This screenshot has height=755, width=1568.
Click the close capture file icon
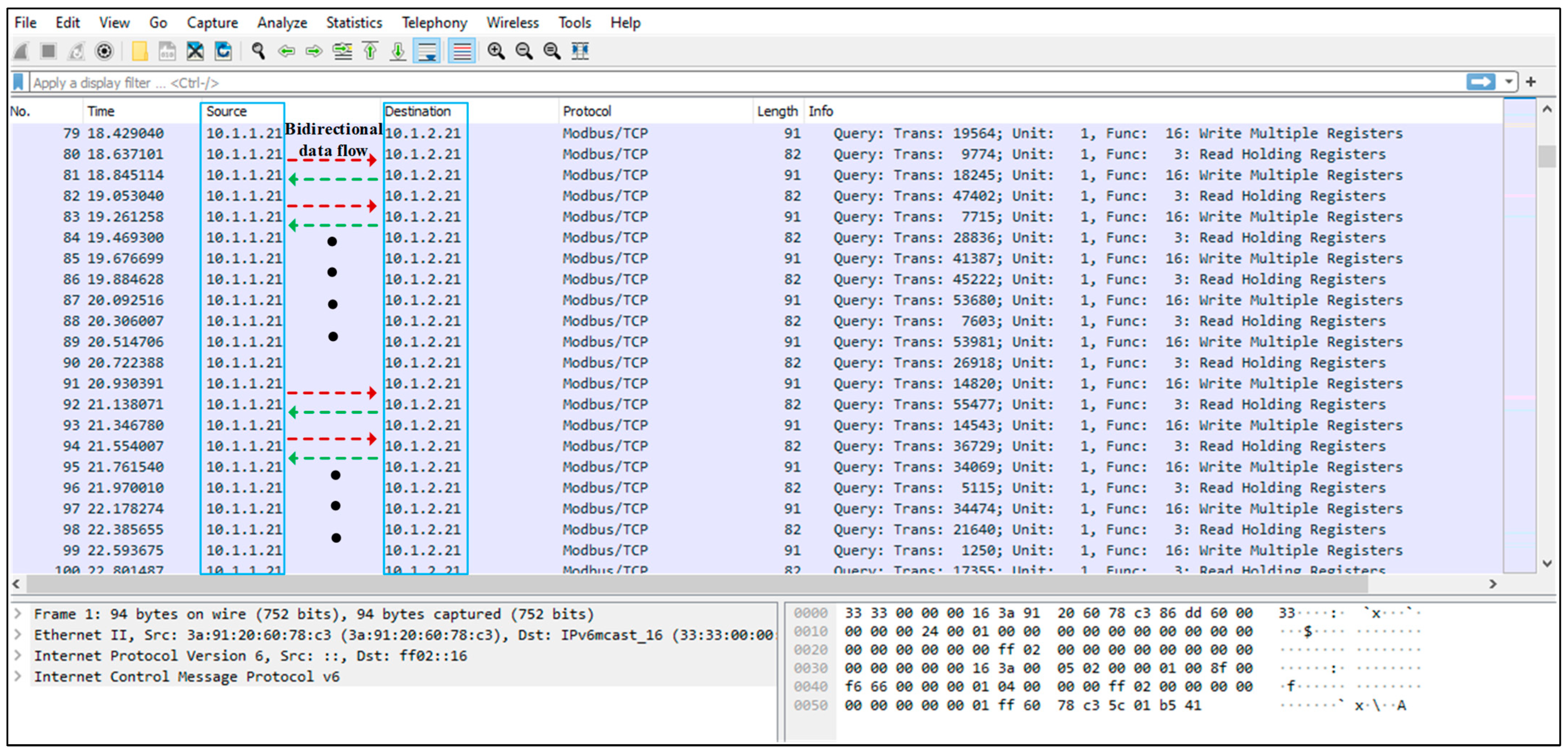[x=195, y=51]
